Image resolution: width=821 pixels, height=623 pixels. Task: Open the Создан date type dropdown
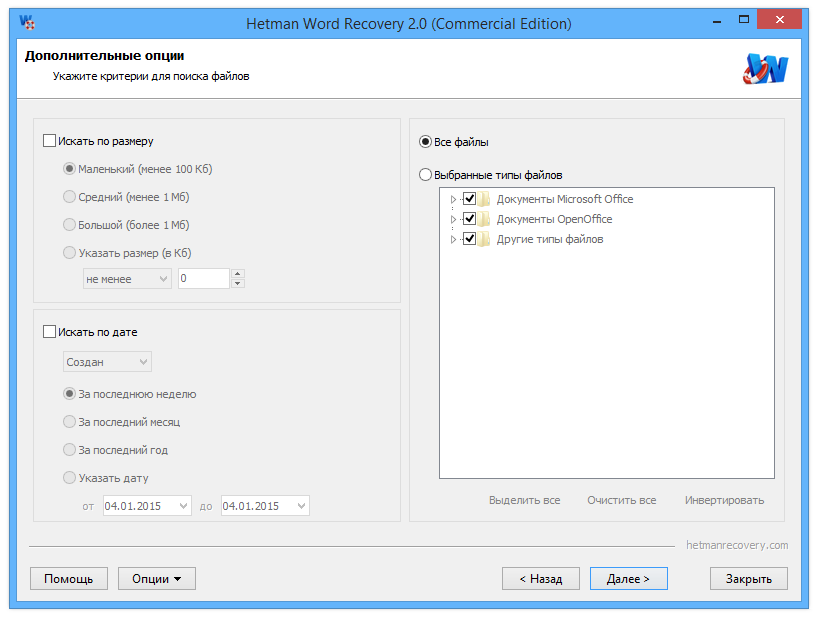click(x=107, y=362)
